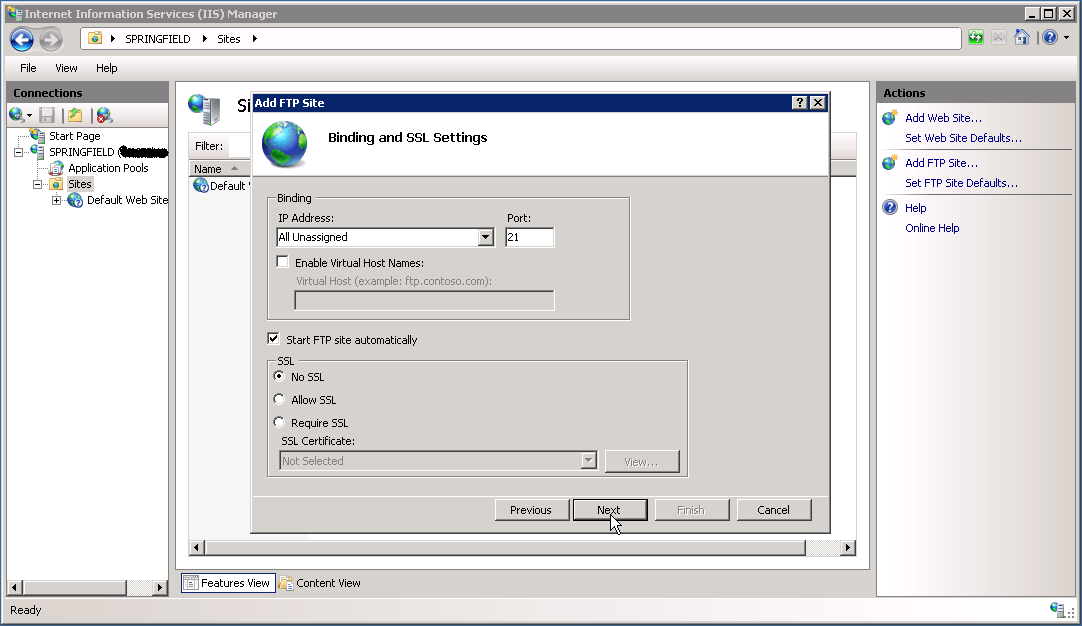Screen dimensions: 1082x626
Task: Open the breadcrumb arrow after Sites
Action: (255, 39)
